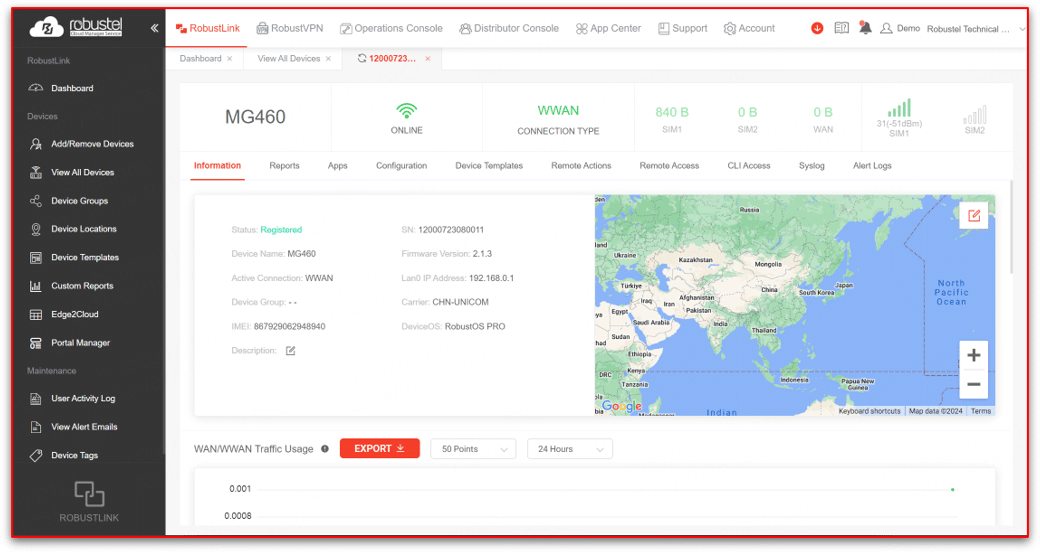Close the 12000723 device tab
1040x552 pixels.
428,58
